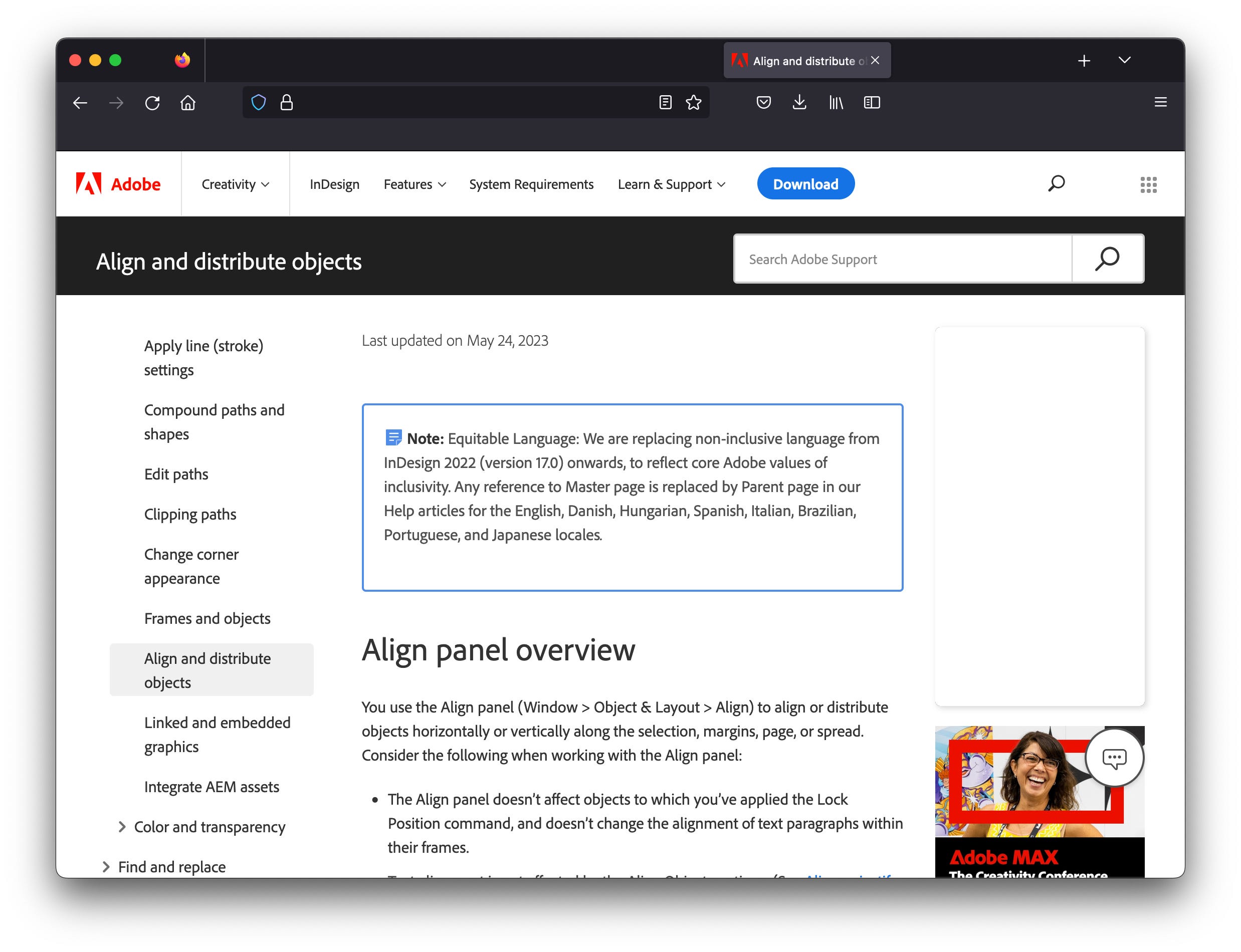The width and height of the screenshot is (1241, 952).
Task: Click the blue Download button
Action: point(805,183)
